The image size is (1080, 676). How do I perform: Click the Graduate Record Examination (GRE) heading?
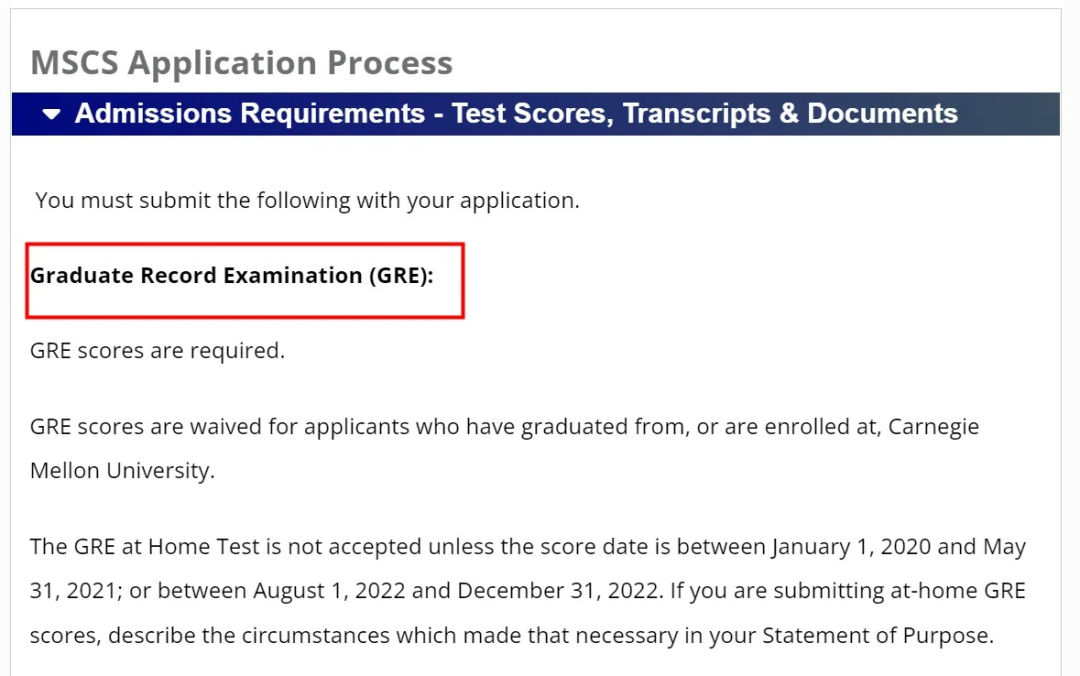232,276
